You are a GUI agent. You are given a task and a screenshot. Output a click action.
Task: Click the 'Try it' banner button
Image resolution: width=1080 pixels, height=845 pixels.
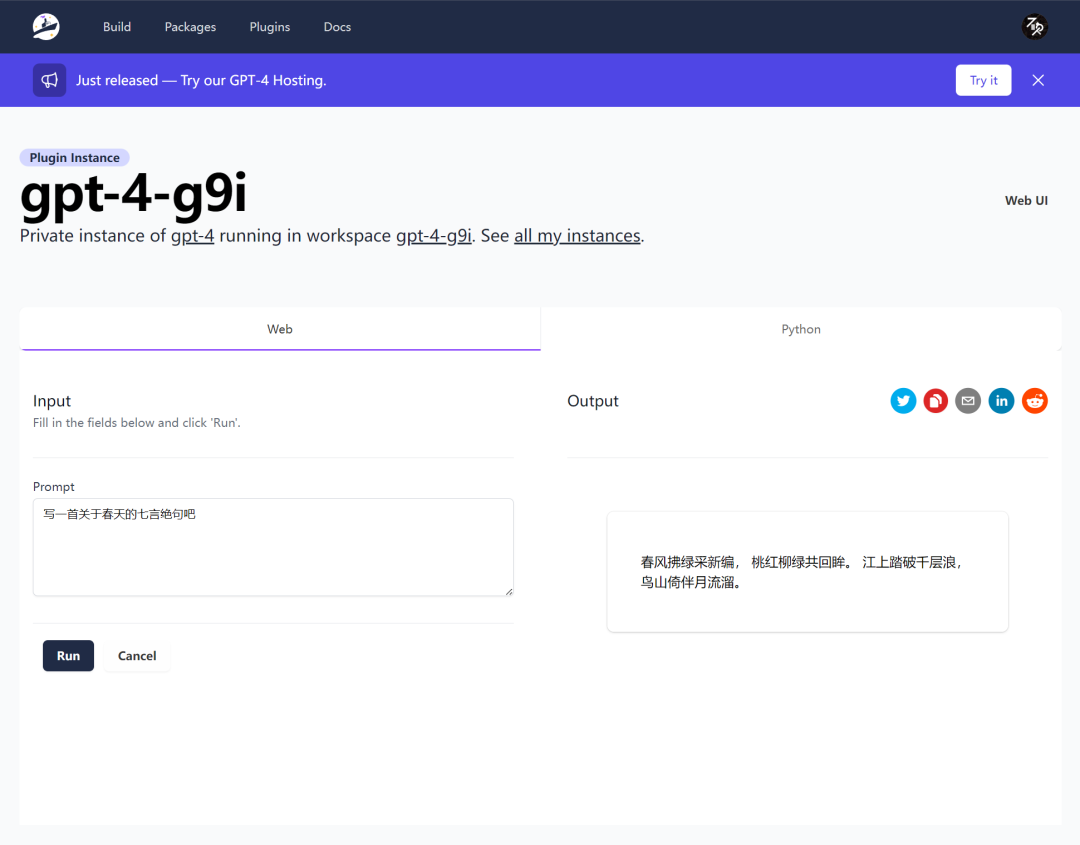[x=983, y=80]
